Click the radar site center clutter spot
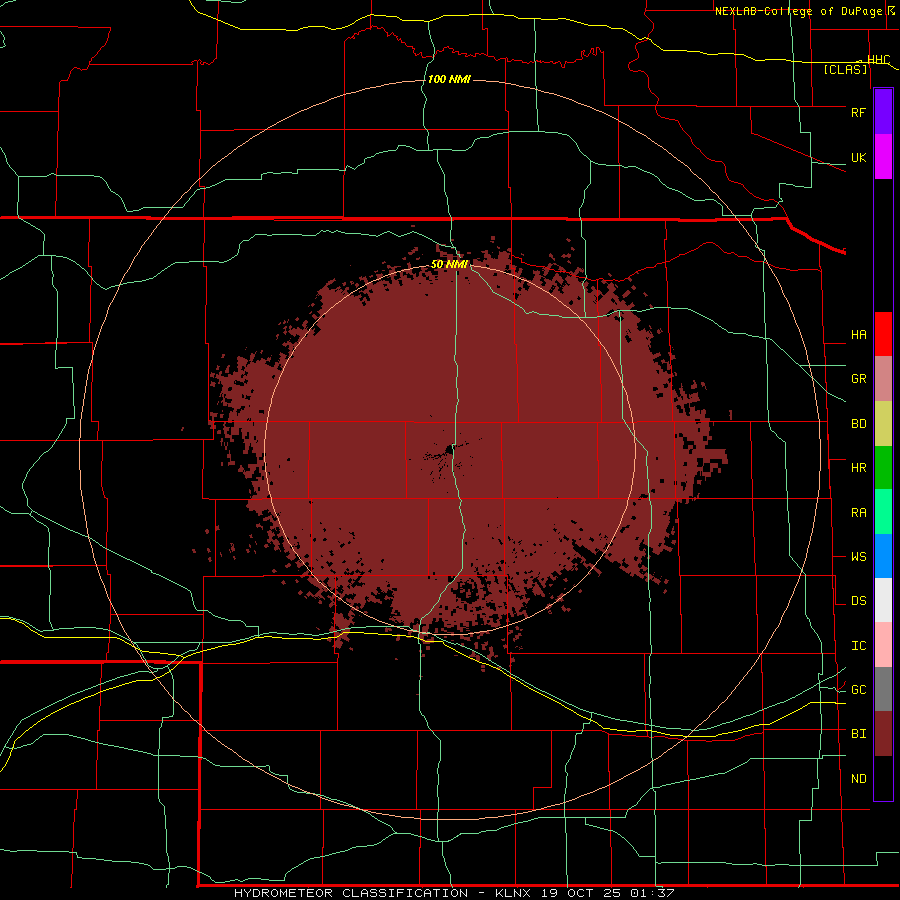This screenshot has width=900, height=900. (449, 448)
